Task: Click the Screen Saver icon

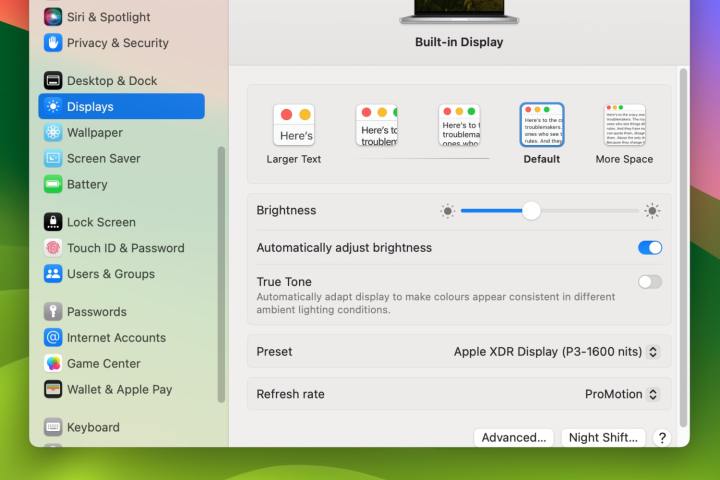Action: tap(53, 158)
